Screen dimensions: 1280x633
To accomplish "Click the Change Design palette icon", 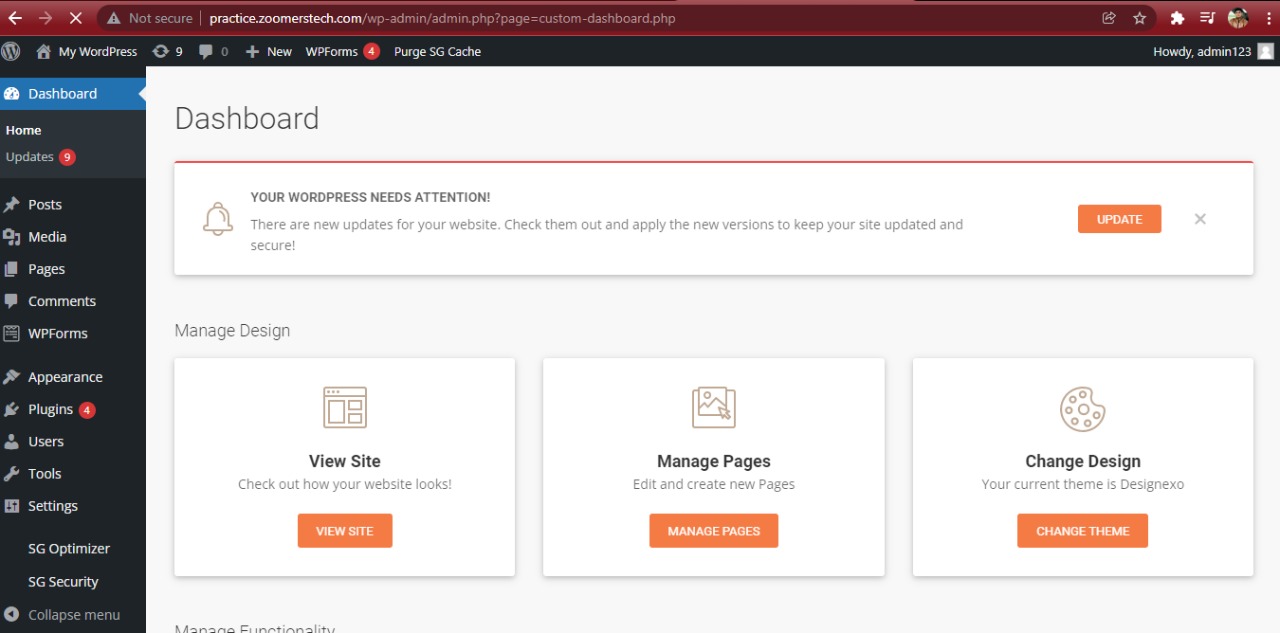I will pos(1083,409).
